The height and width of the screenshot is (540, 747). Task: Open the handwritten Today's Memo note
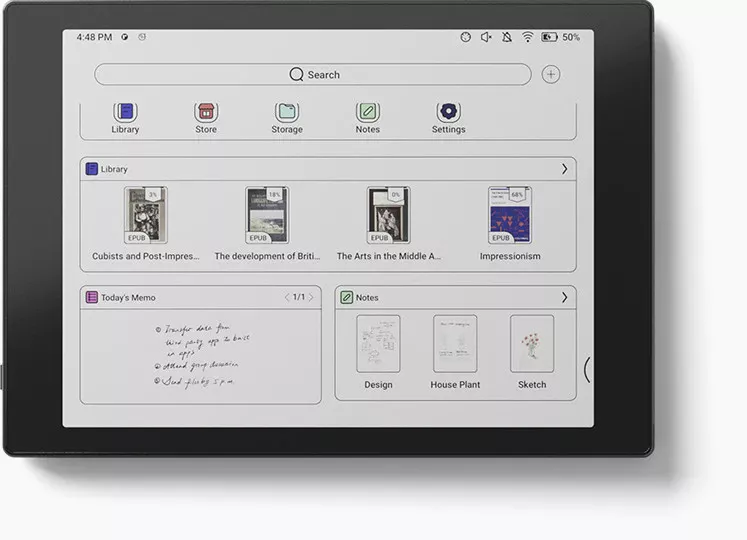[x=201, y=355]
